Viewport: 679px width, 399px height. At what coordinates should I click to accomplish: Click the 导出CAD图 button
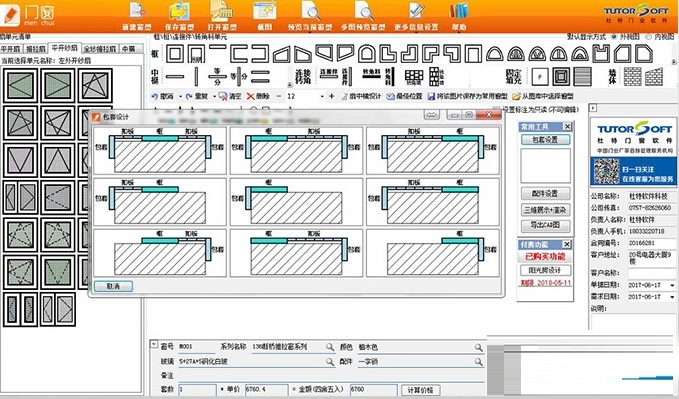(x=545, y=225)
